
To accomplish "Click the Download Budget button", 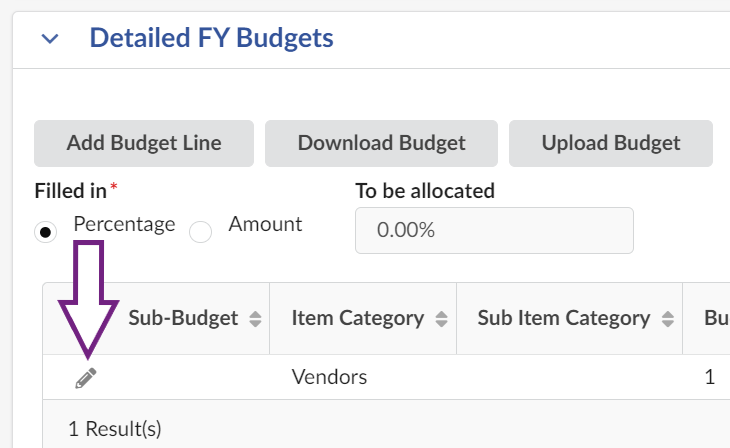I will [x=381, y=143].
